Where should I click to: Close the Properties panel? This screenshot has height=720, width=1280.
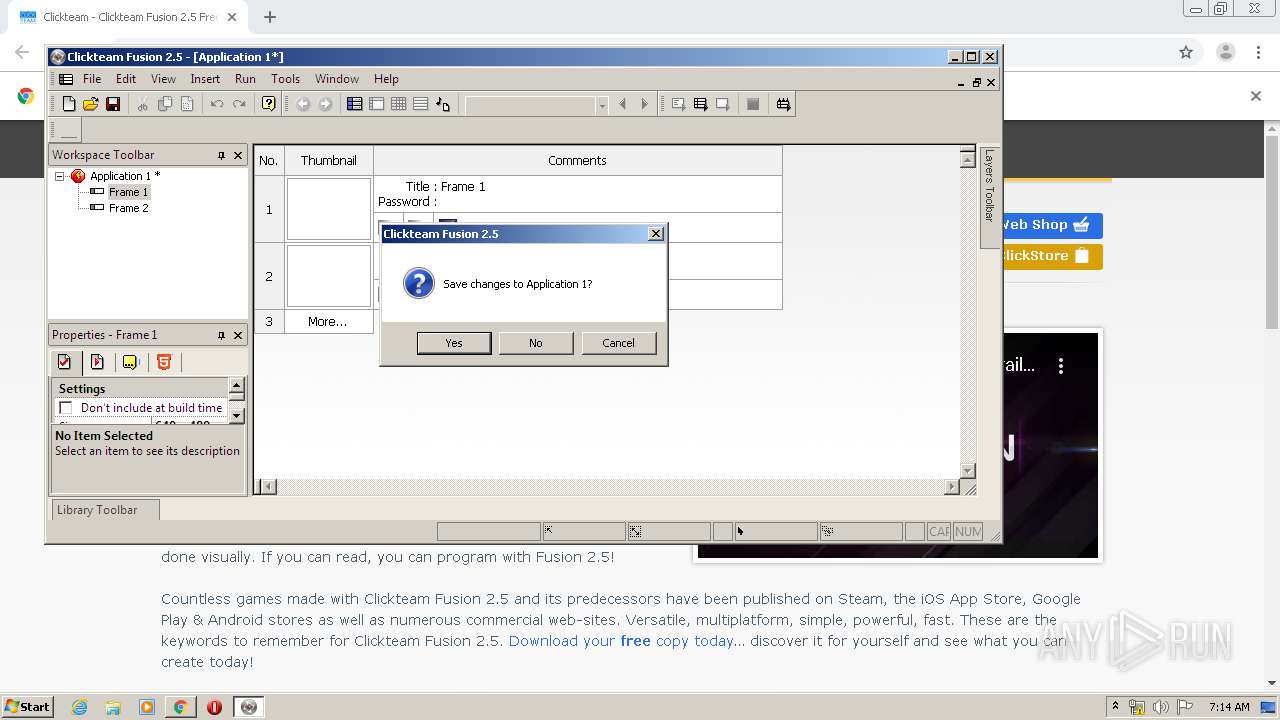point(238,335)
